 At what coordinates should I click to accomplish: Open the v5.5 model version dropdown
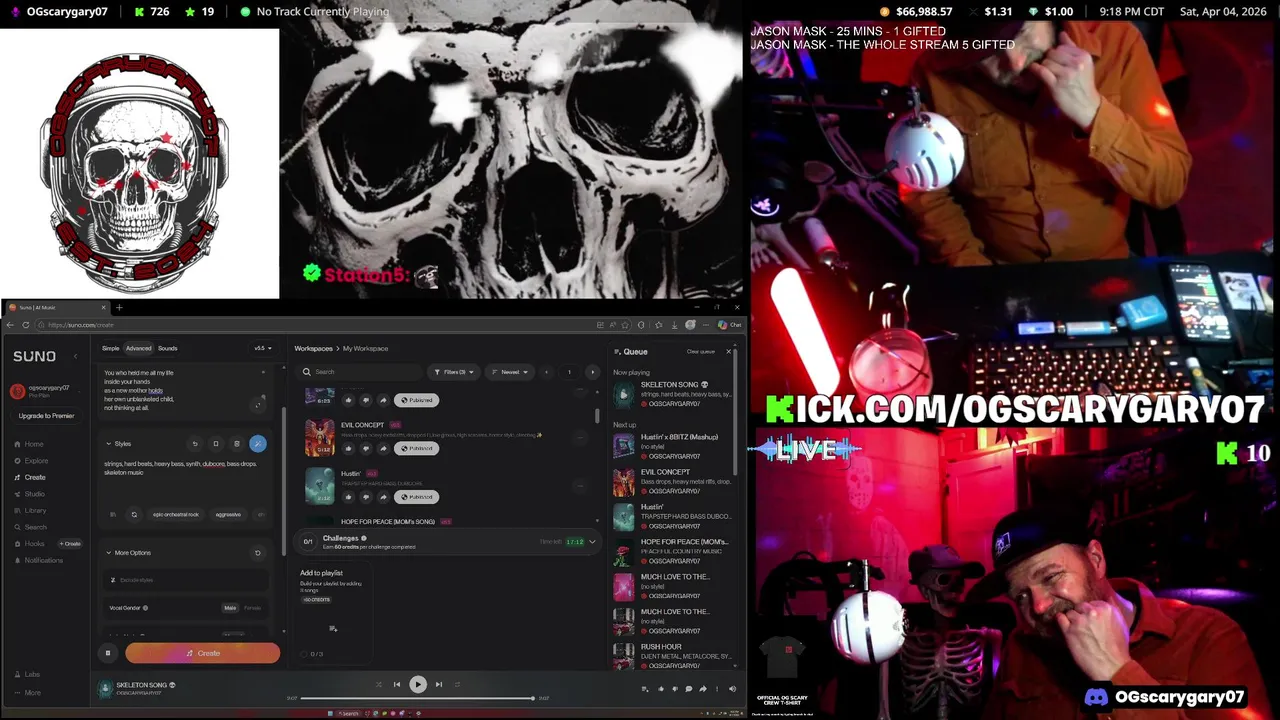(x=262, y=348)
